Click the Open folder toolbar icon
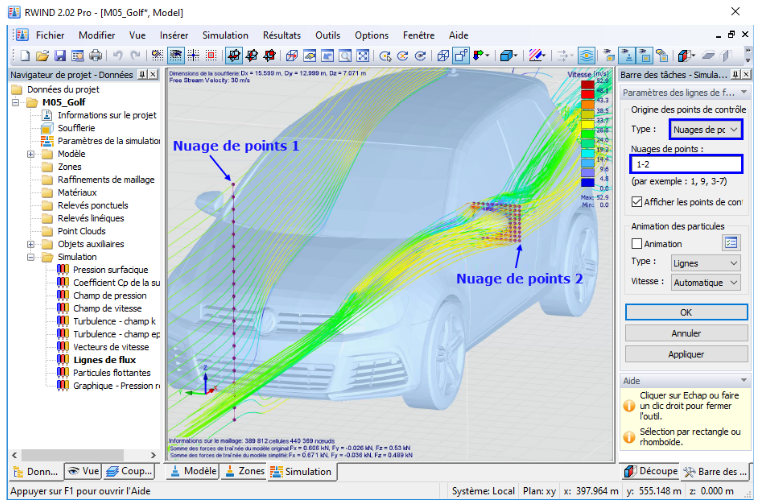This screenshot has height=500, width=760. 42,56
